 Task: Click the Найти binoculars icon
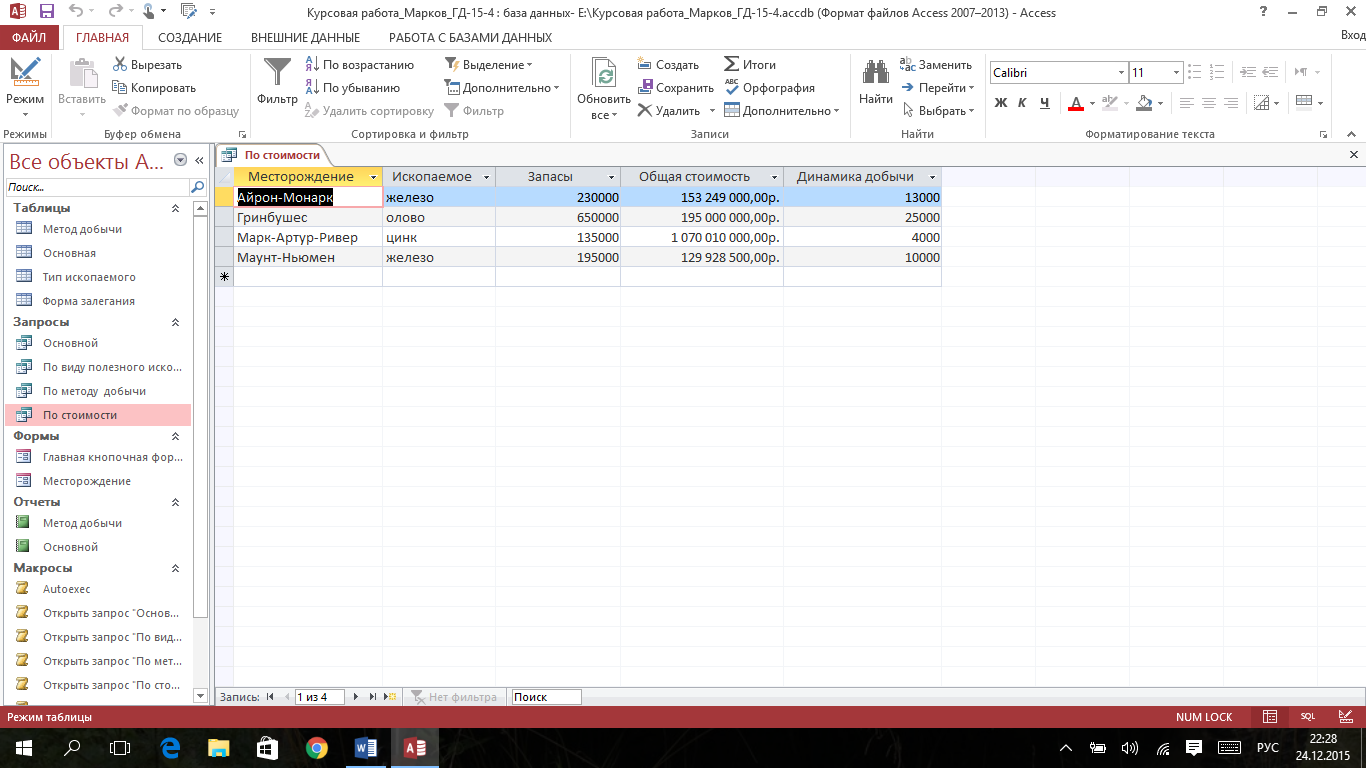pyautogui.click(x=876, y=80)
